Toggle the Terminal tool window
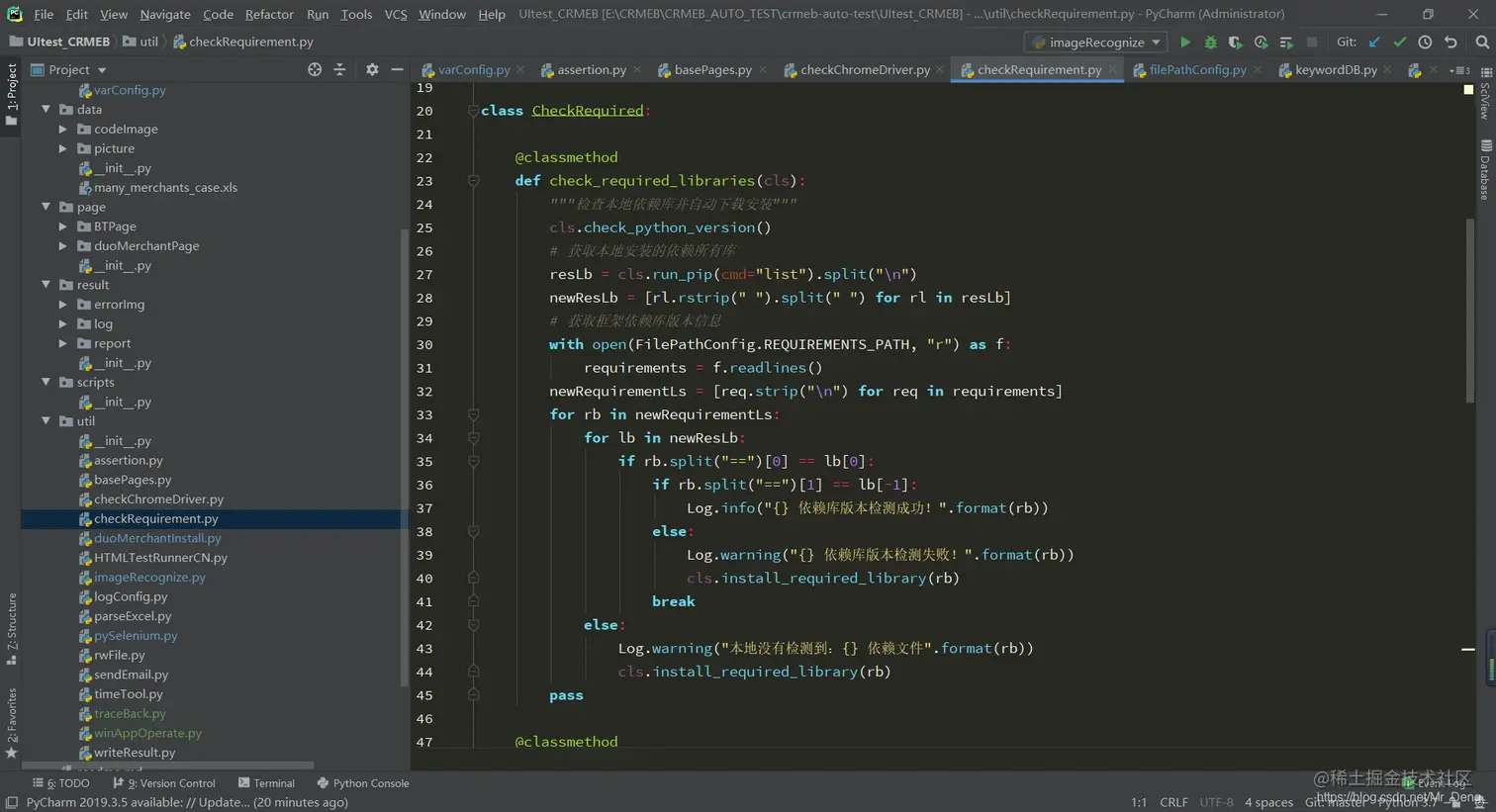1496x812 pixels. tap(266, 783)
